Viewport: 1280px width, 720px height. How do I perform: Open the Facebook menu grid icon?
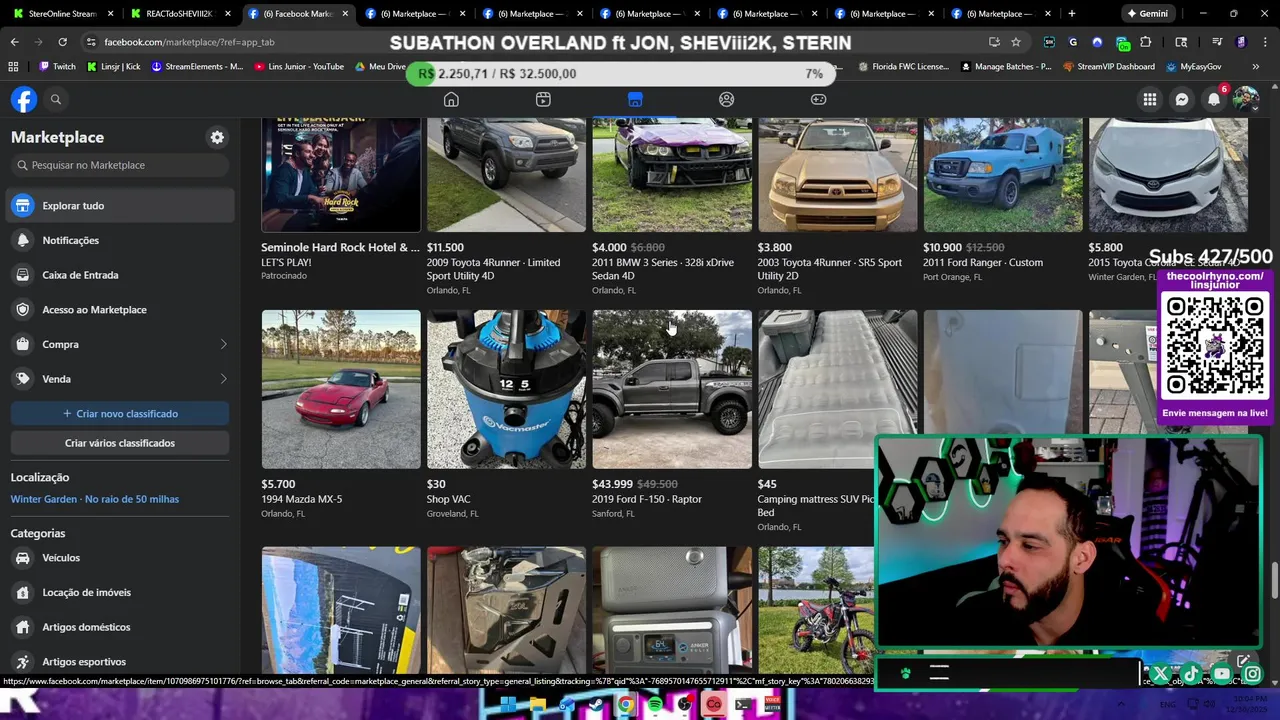pos(1150,99)
